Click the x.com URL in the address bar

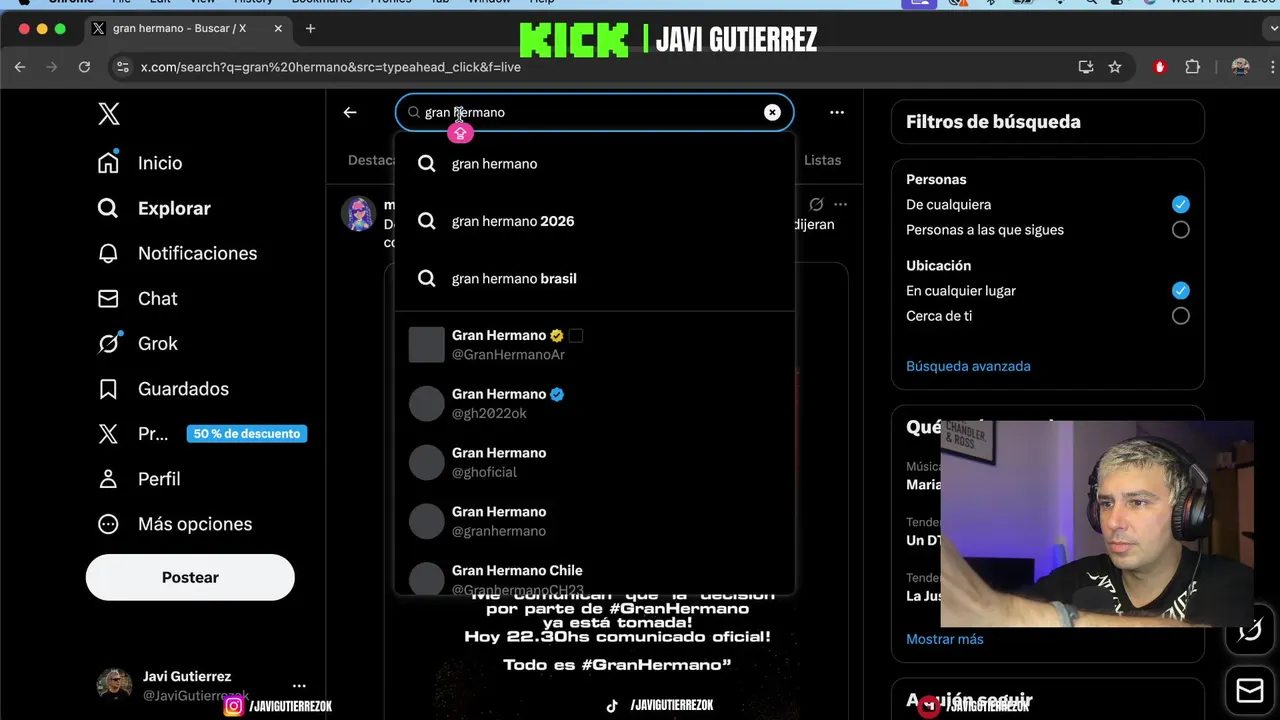click(330, 67)
